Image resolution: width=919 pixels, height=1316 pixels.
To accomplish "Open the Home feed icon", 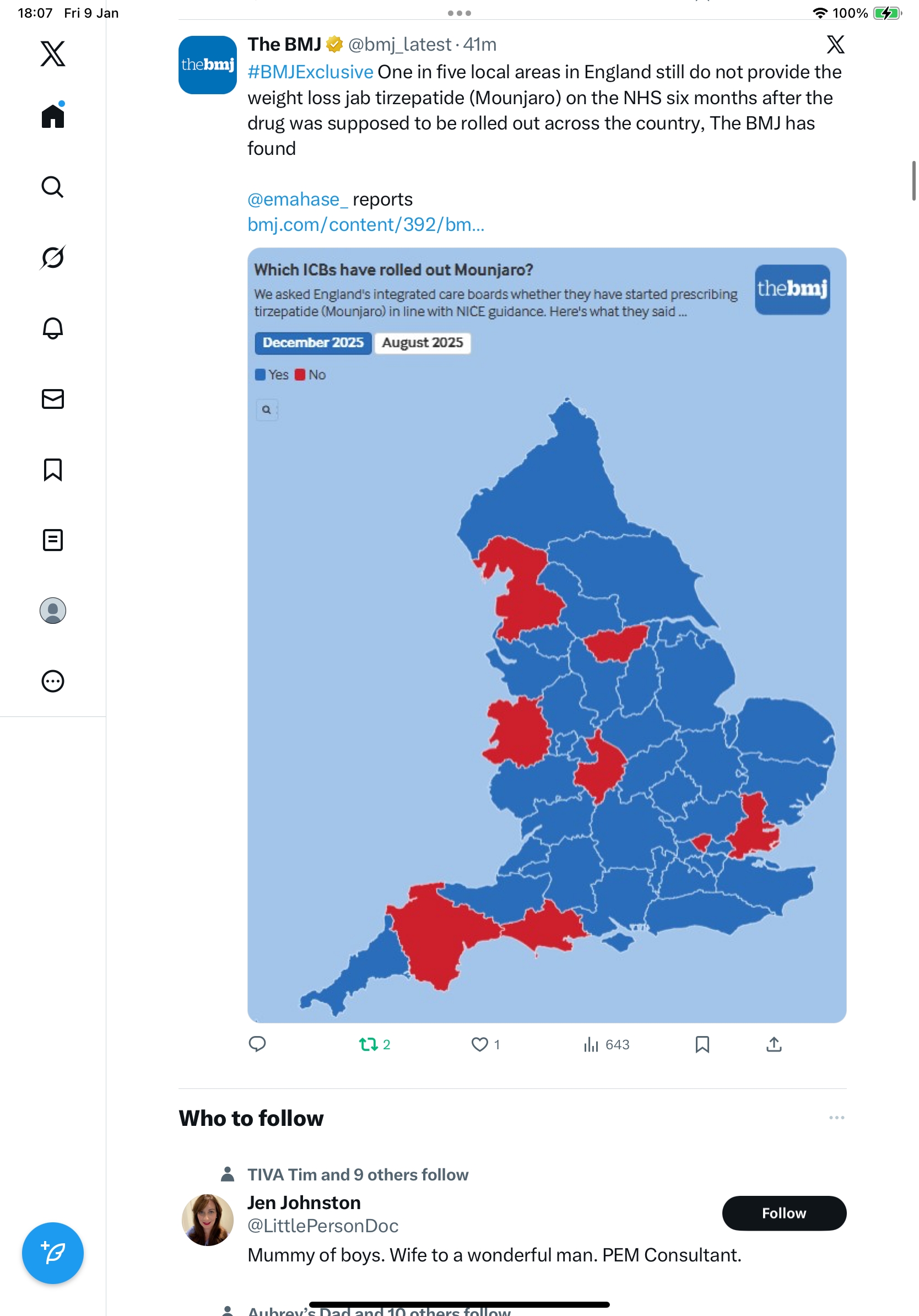I will [53, 116].
